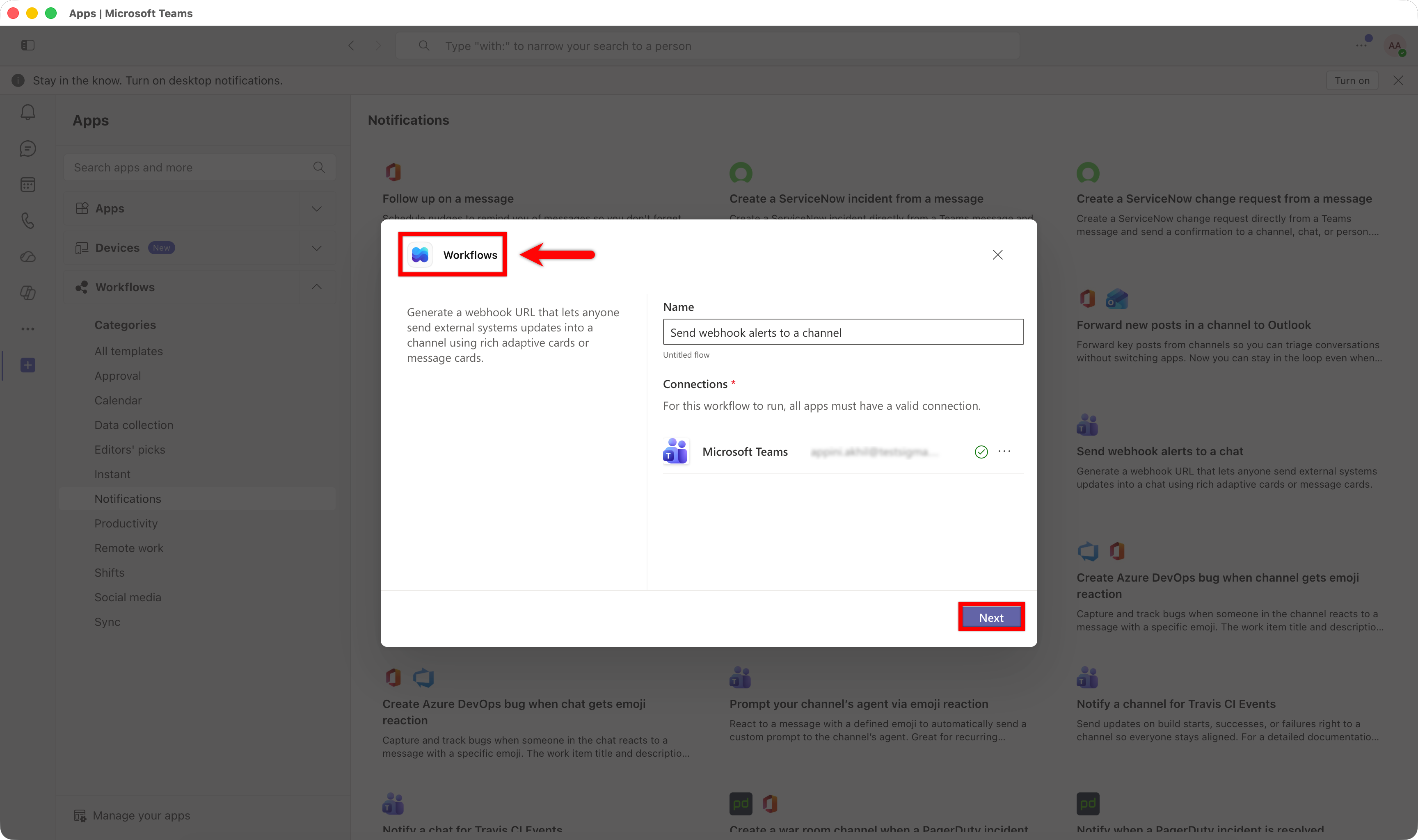This screenshot has width=1418, height=840.
Task: Click the Workflows logo in dialog
Action: pyautogui.click(x=420, y=255)
